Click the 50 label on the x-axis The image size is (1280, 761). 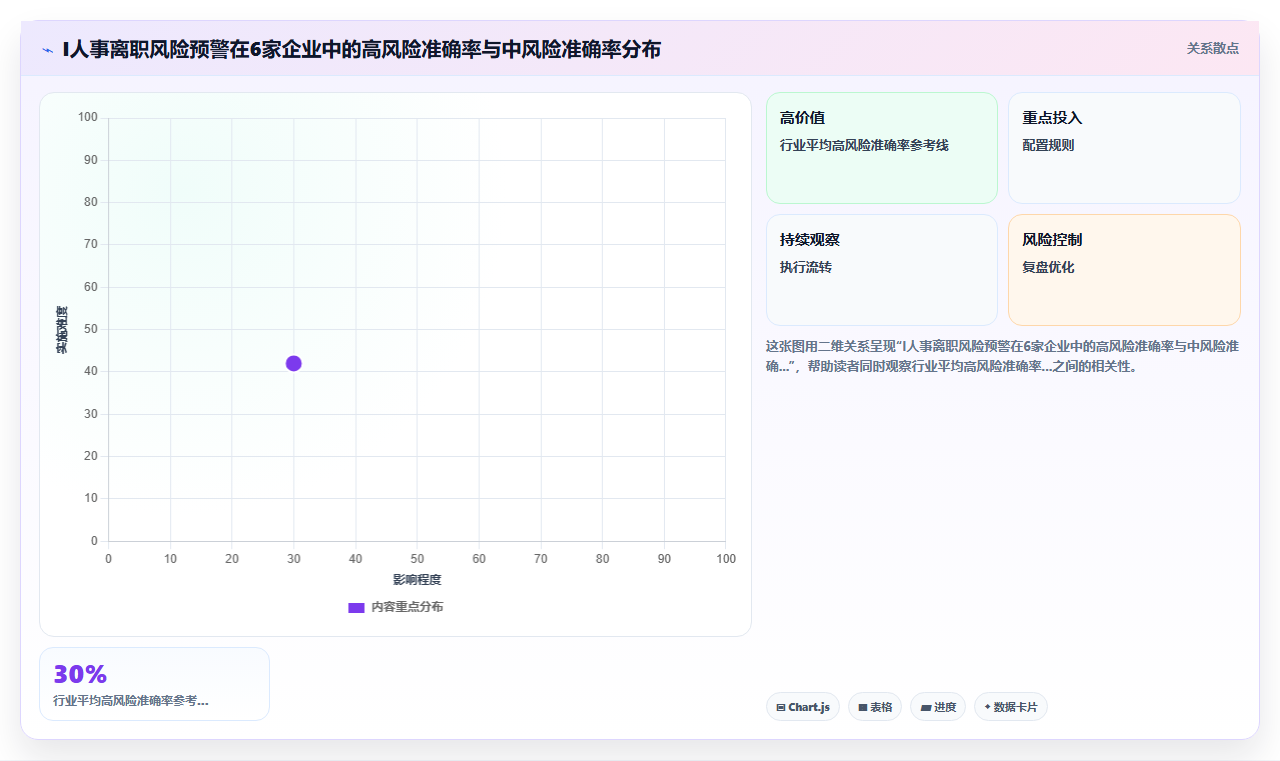click(x=417, y=559)
